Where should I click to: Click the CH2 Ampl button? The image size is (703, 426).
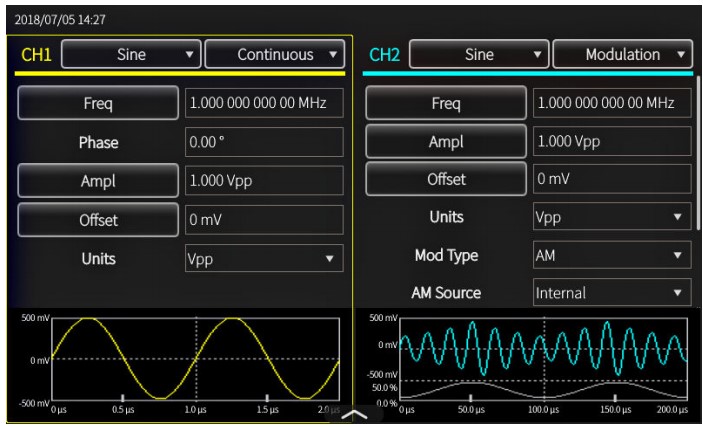pyautogui.click(x=446, y=141)
